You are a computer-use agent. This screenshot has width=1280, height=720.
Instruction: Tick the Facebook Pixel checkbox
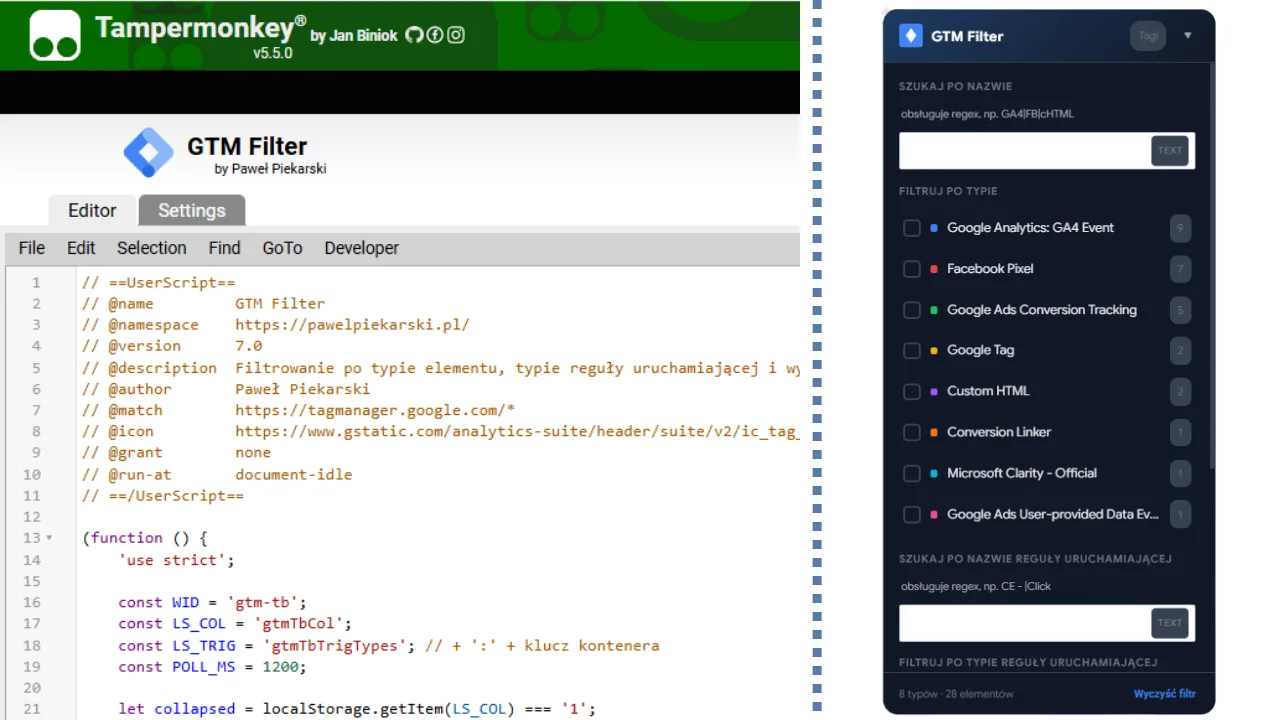tap(912, 269)
